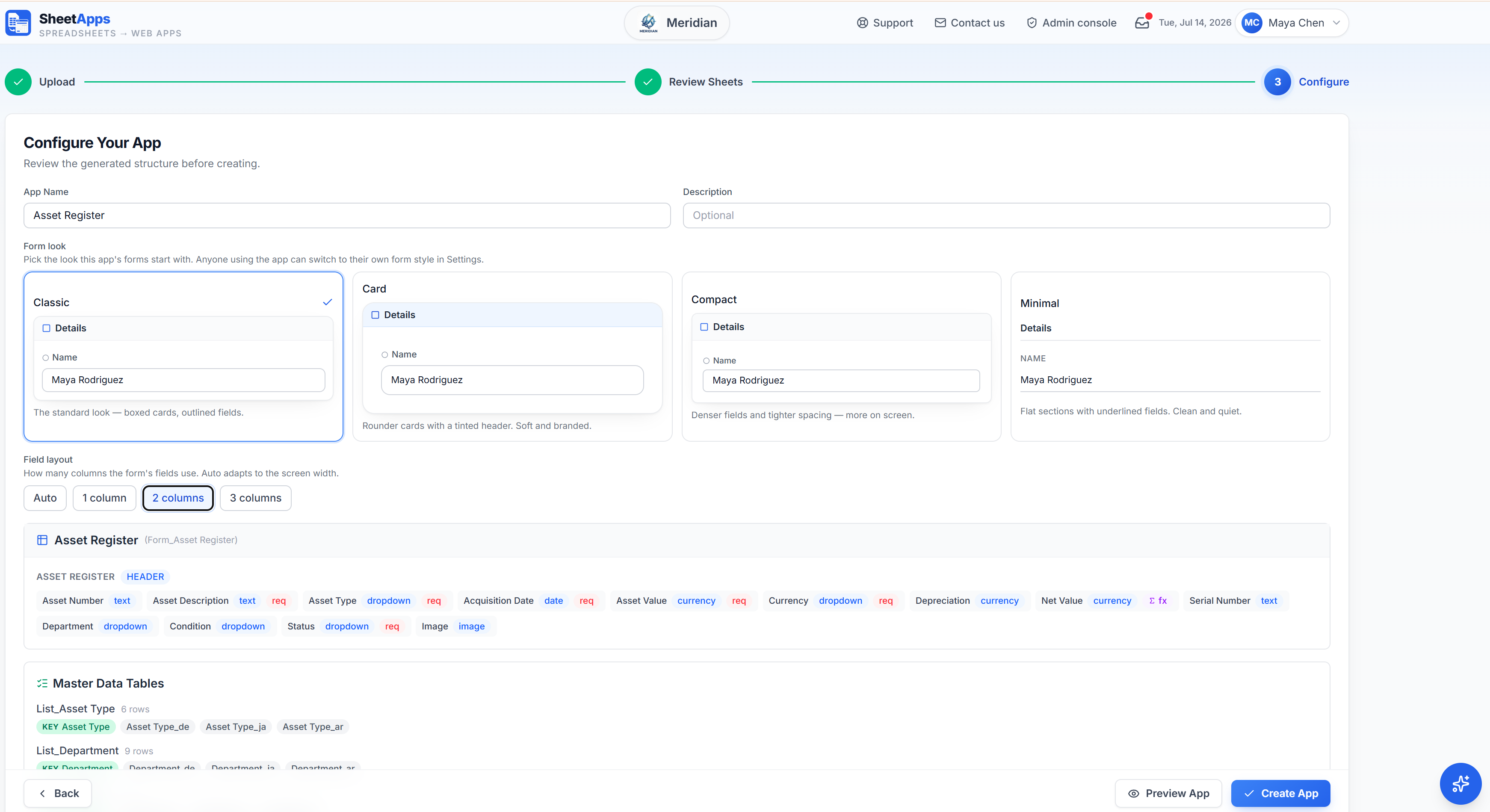The image size is (1490, 812).
Task: Open Support link
Action: [x=884, y=23]
